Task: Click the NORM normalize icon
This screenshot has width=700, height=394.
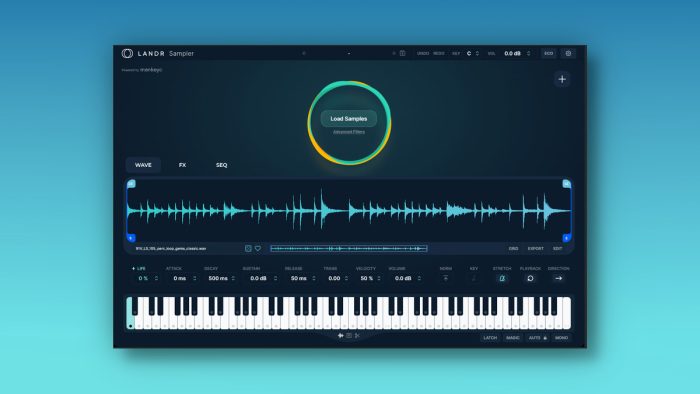Action: point(445,278)
